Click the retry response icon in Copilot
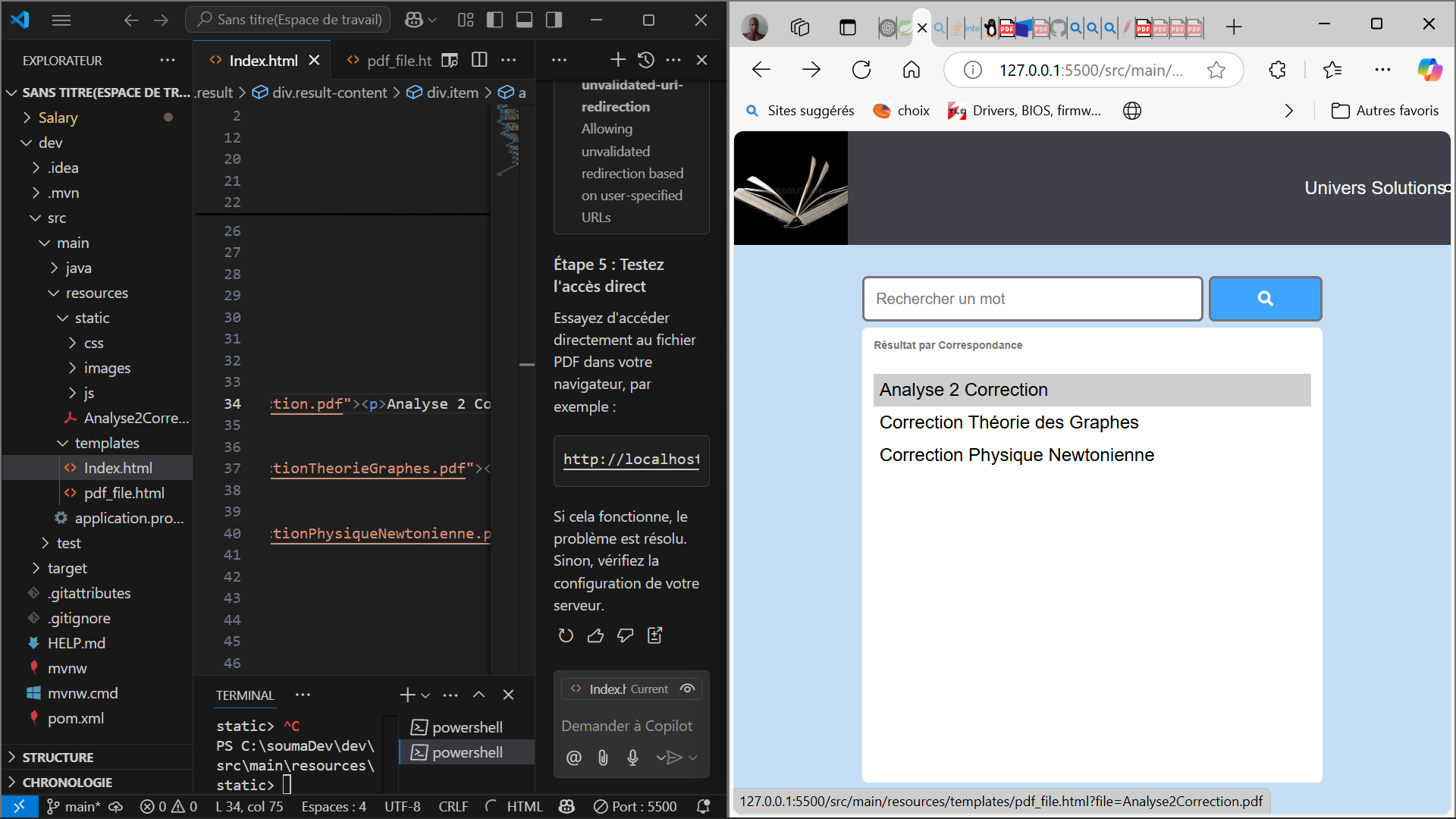1456x819 pixels. coord(566,635)
